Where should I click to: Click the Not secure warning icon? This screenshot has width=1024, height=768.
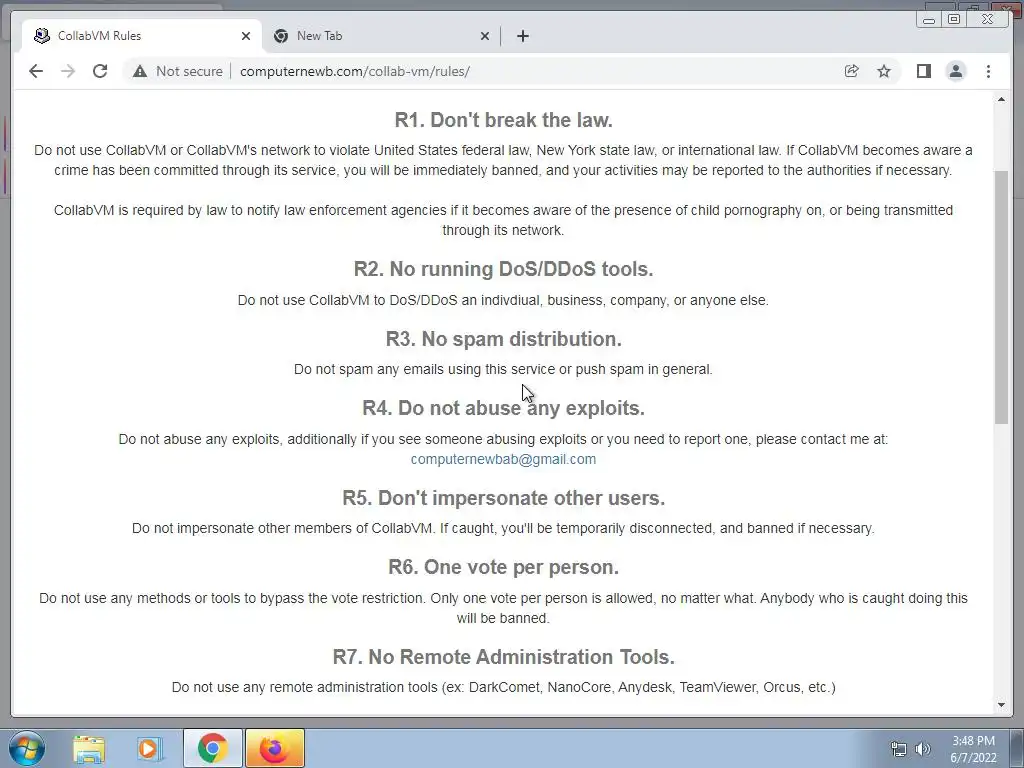[140, 71]
